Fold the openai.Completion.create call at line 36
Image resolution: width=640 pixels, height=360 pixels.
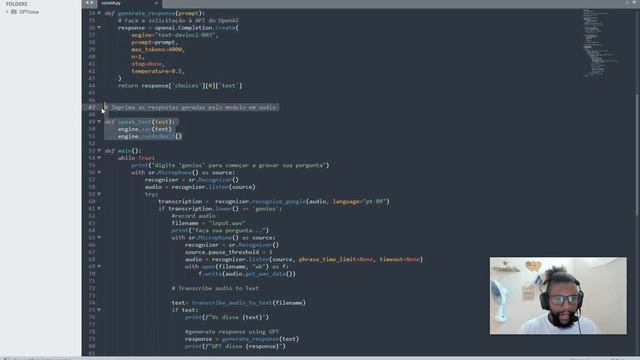(99, 28)
